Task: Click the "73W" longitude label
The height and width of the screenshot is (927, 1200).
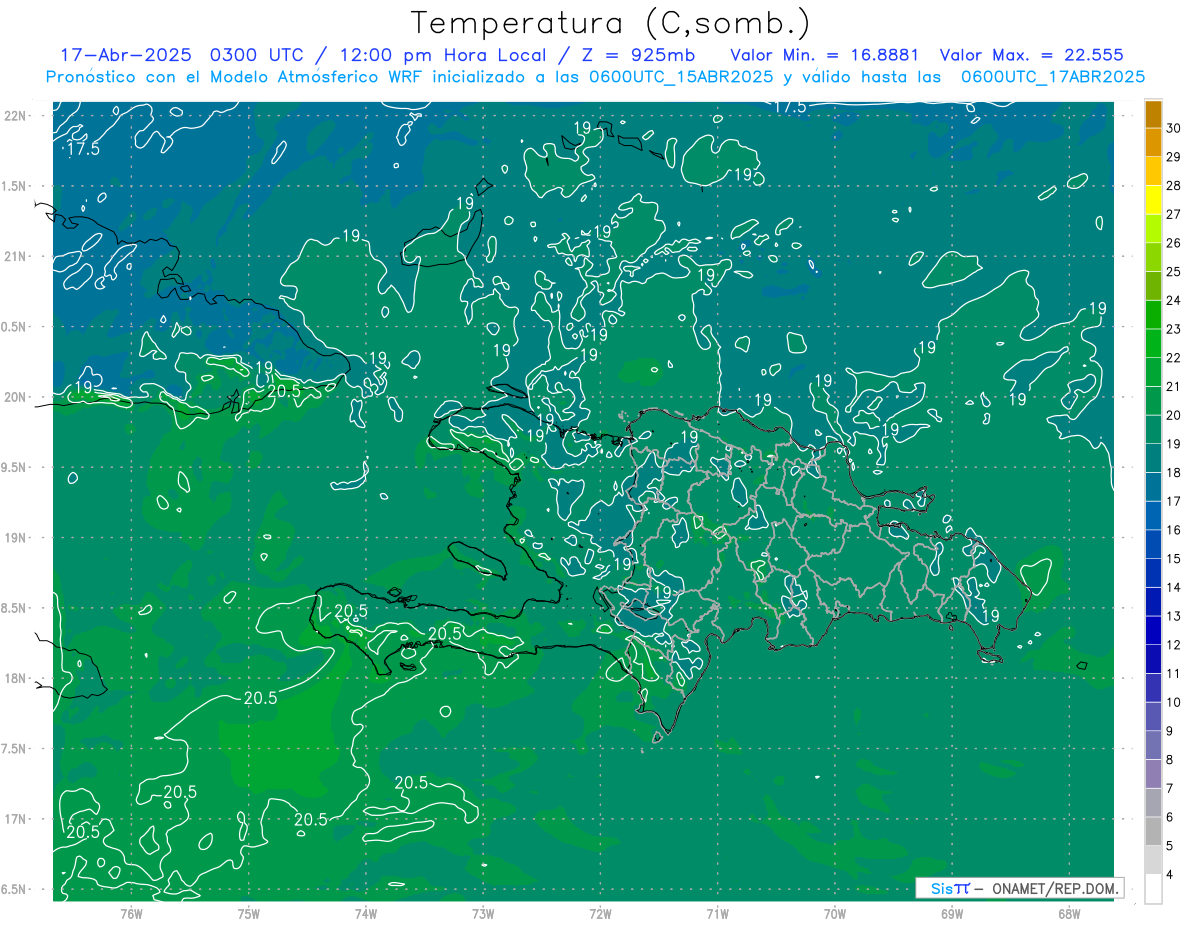Action: coord(483,913)
